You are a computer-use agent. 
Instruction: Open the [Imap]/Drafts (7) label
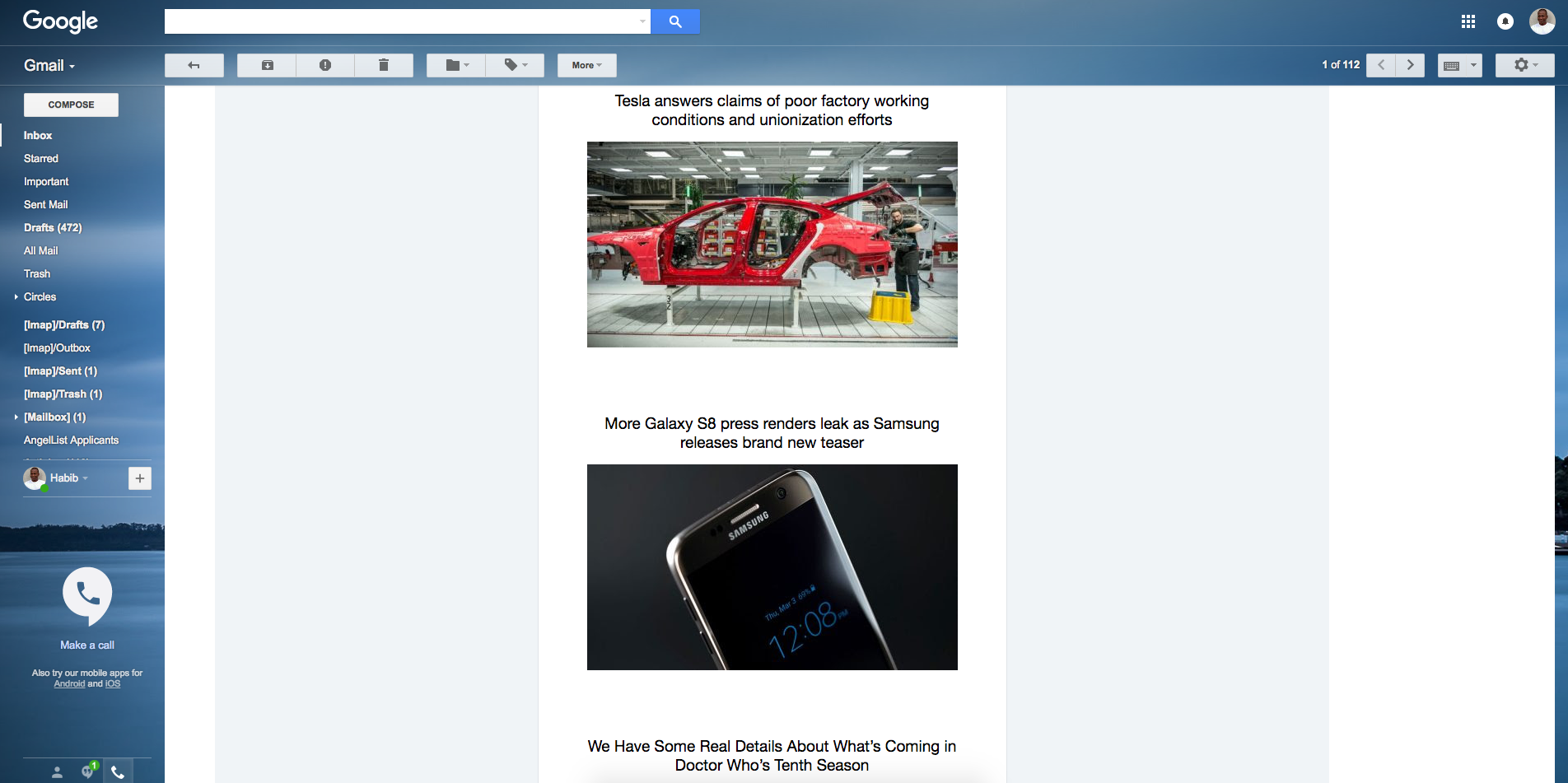tap(64, 324)
